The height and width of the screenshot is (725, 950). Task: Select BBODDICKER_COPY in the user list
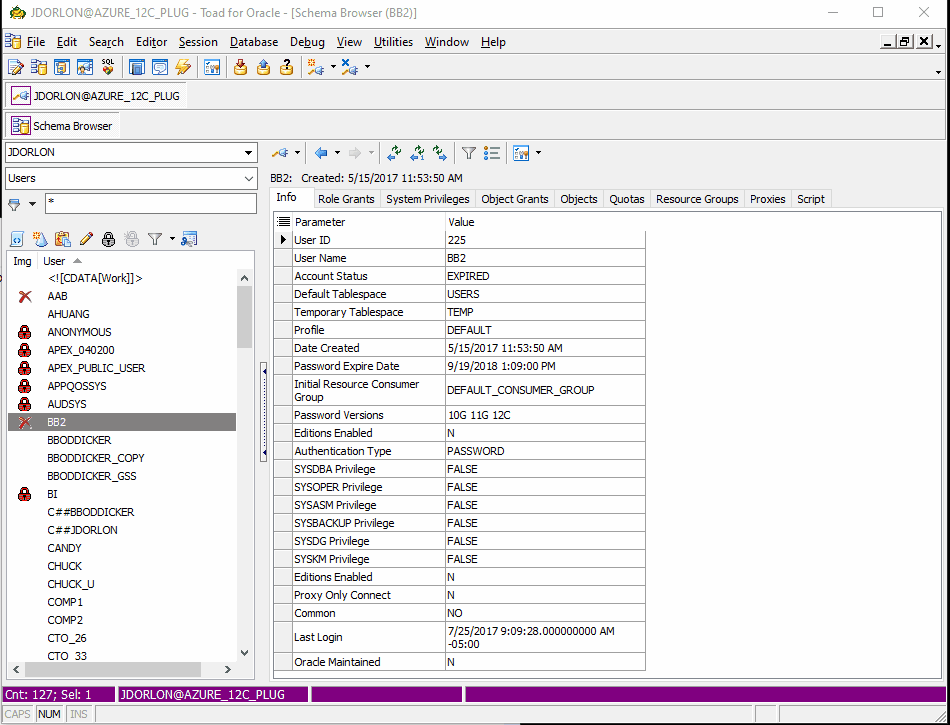(96, 458)
